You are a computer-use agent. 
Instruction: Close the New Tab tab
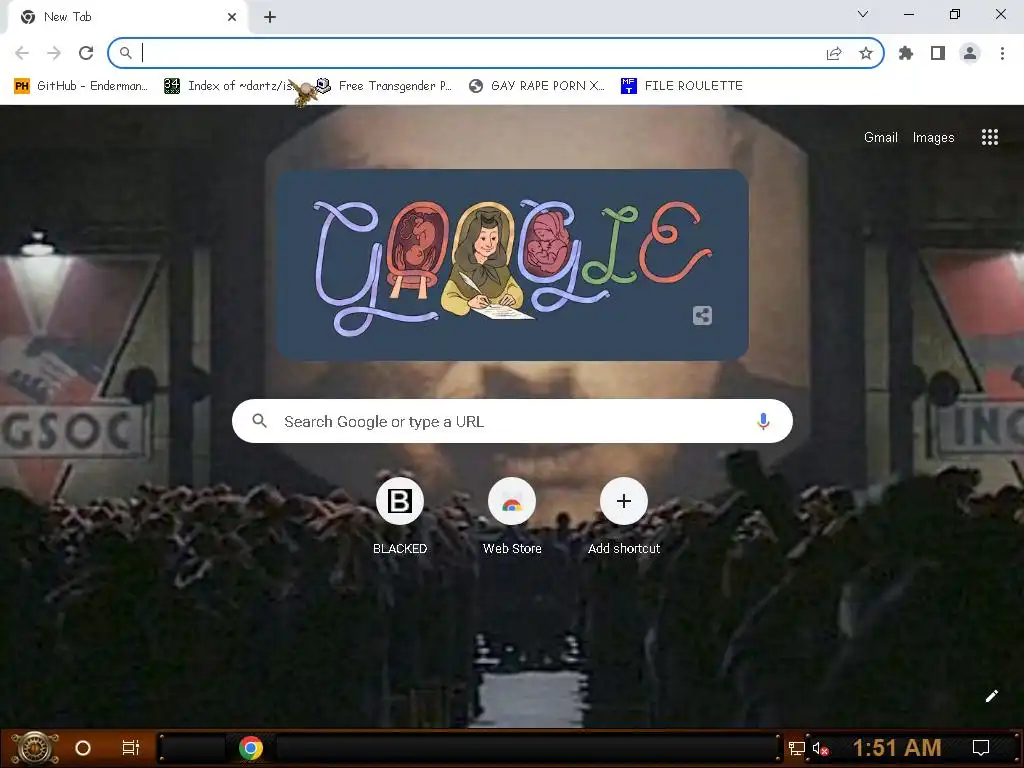tap(232, 17)
